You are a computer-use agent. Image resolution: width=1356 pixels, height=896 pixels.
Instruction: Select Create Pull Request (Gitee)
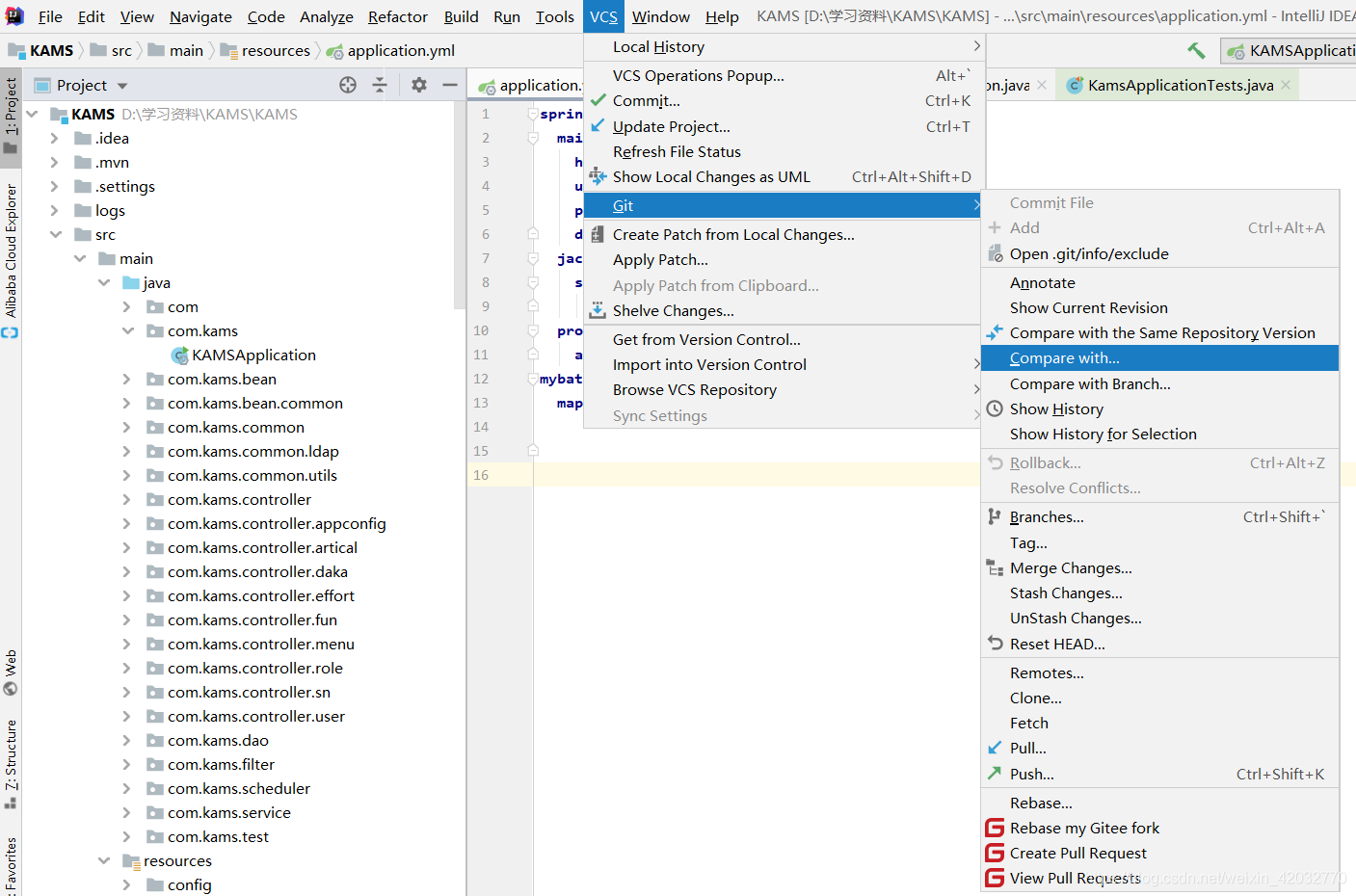pos(1160,853)
